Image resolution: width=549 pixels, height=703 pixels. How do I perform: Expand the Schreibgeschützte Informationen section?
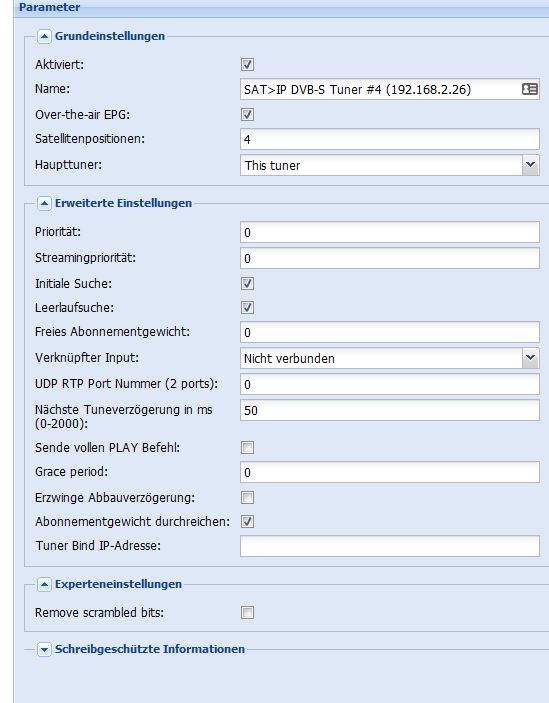44,649
